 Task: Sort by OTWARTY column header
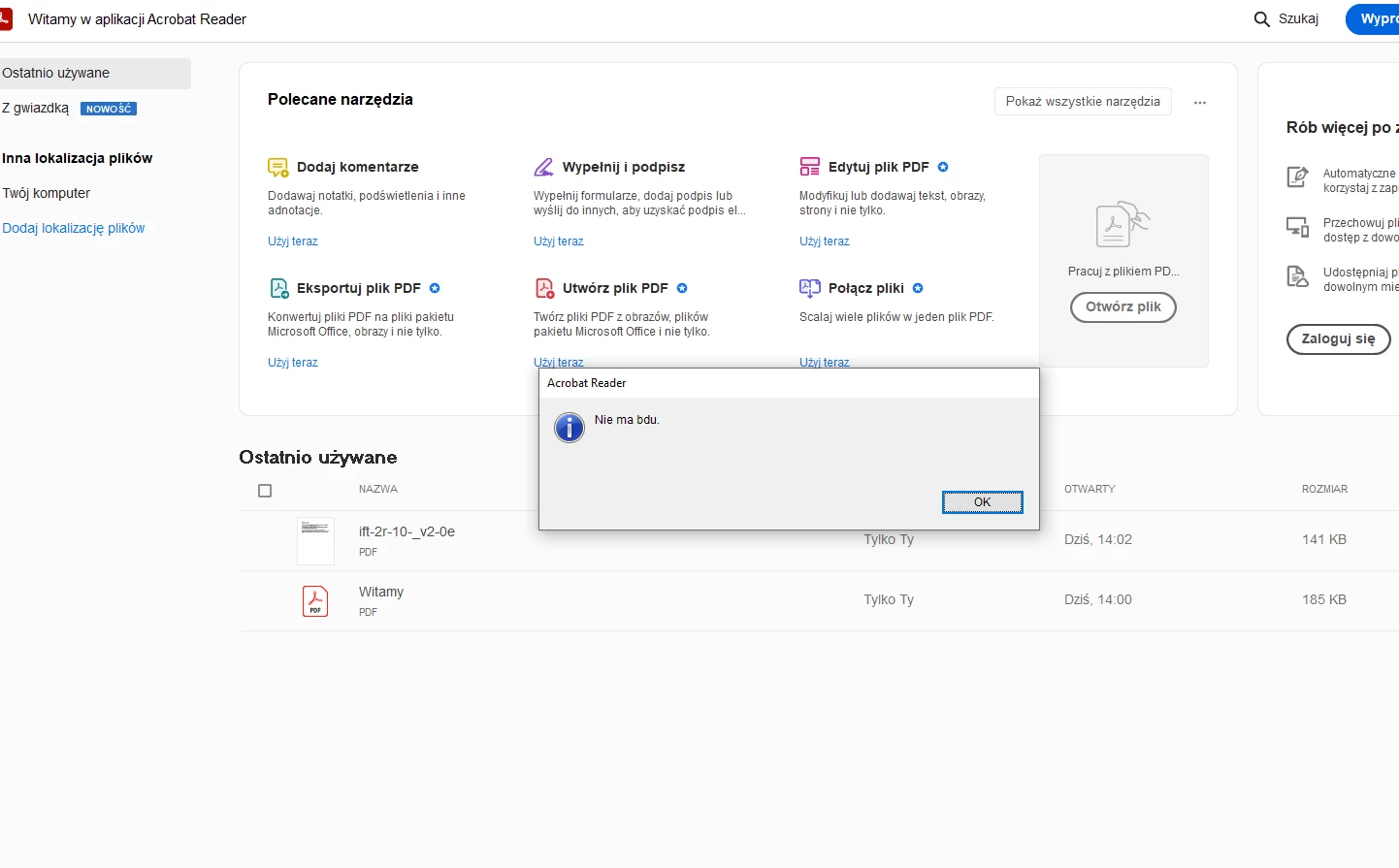[x=1090, y=489]
